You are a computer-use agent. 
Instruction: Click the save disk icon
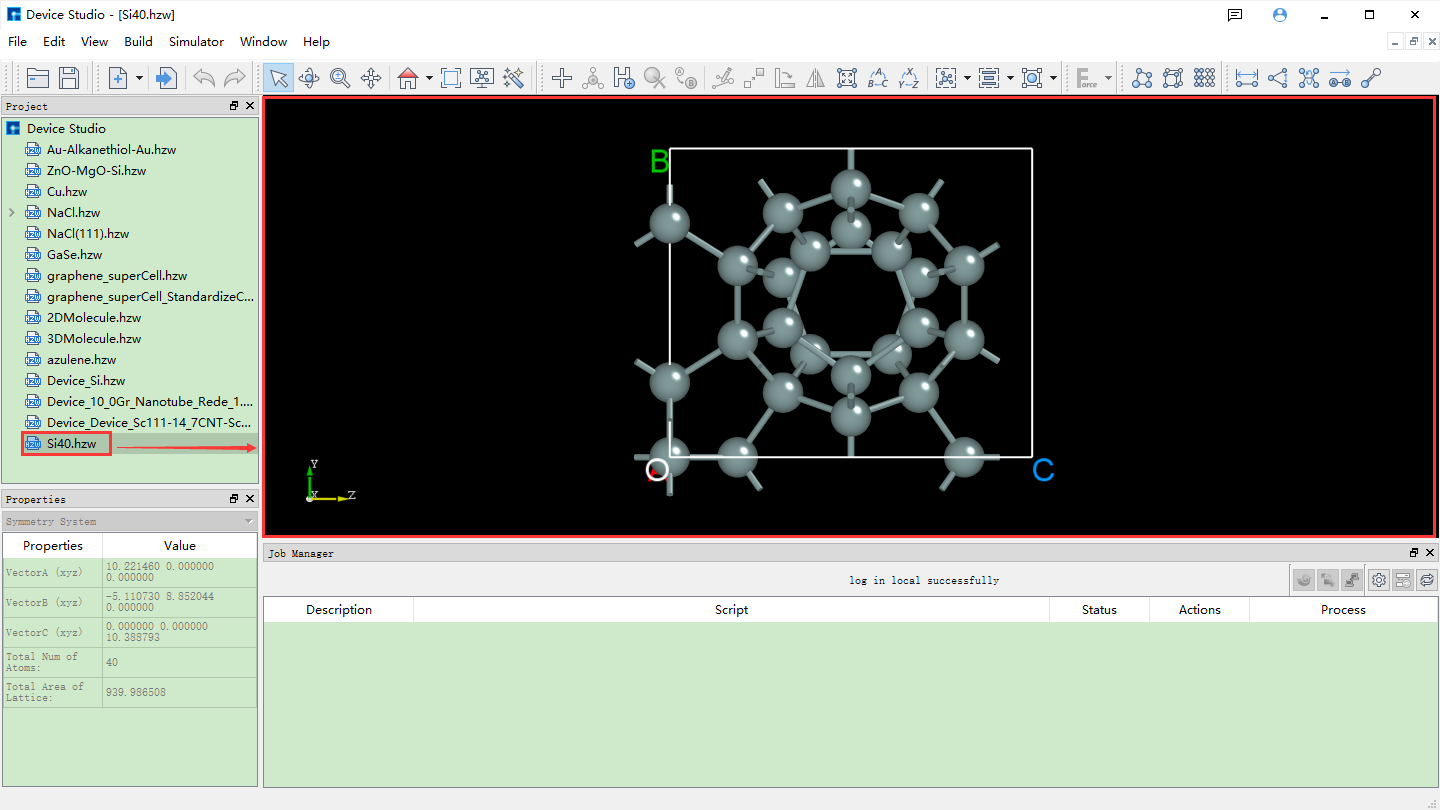point(69,78)
